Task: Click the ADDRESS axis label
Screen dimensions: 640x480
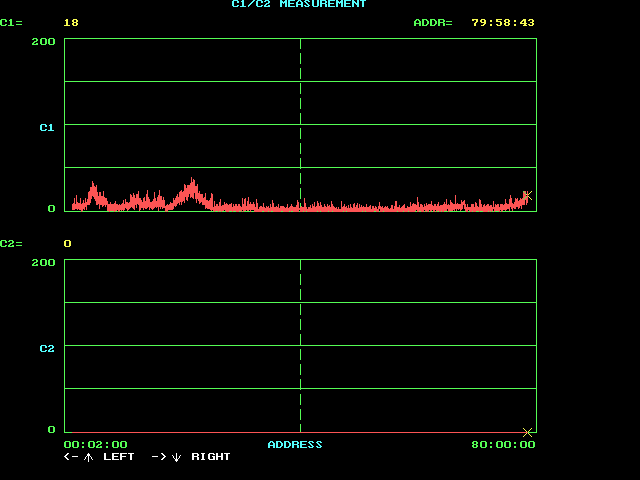Action: pos(295,444)
